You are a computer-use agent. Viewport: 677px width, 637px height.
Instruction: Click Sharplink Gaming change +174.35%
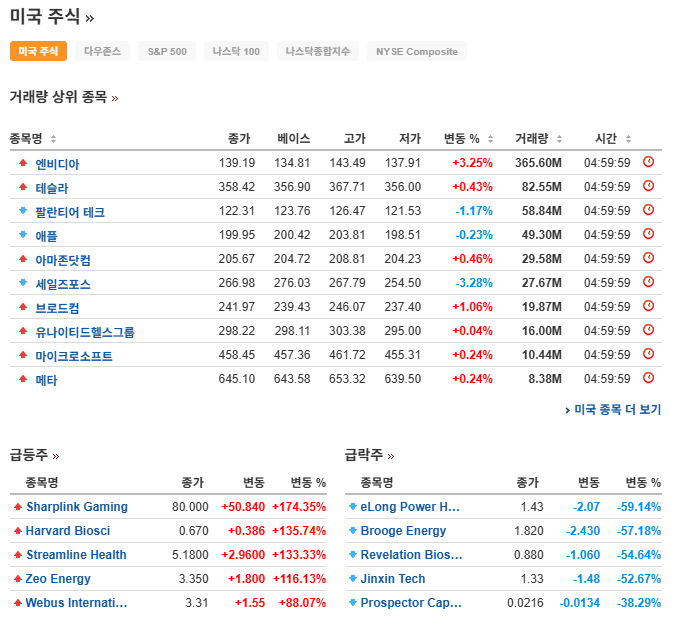pos(299,507)
